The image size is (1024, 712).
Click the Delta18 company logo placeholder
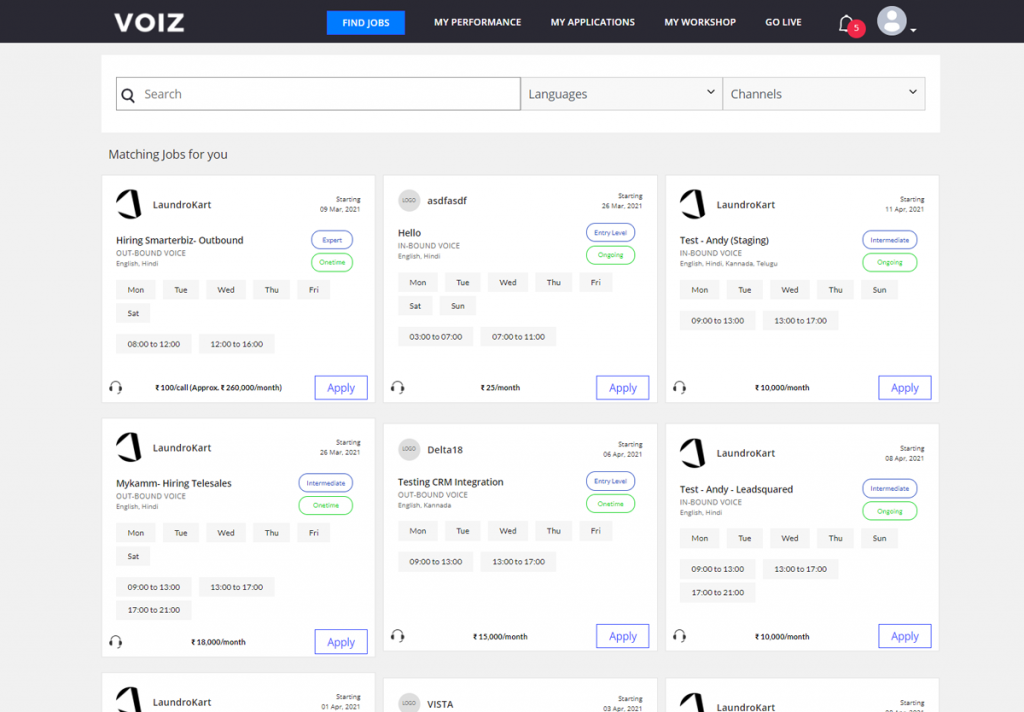click(x=409, y=449)
